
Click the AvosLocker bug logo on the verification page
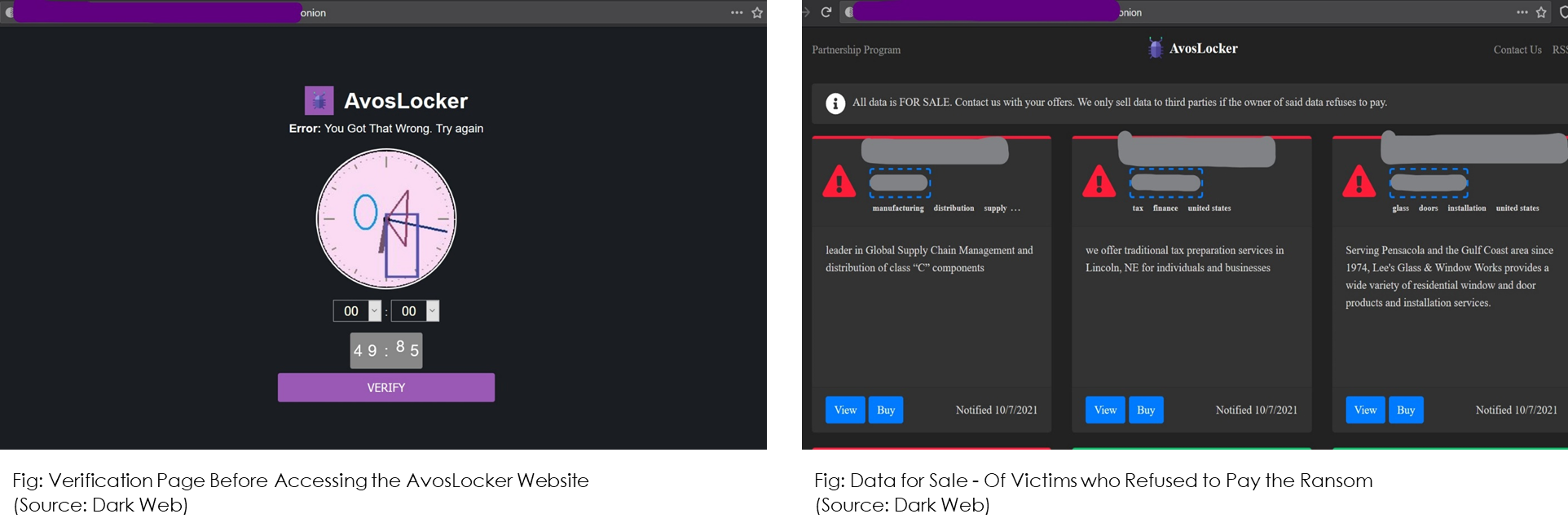click(319, 100)
